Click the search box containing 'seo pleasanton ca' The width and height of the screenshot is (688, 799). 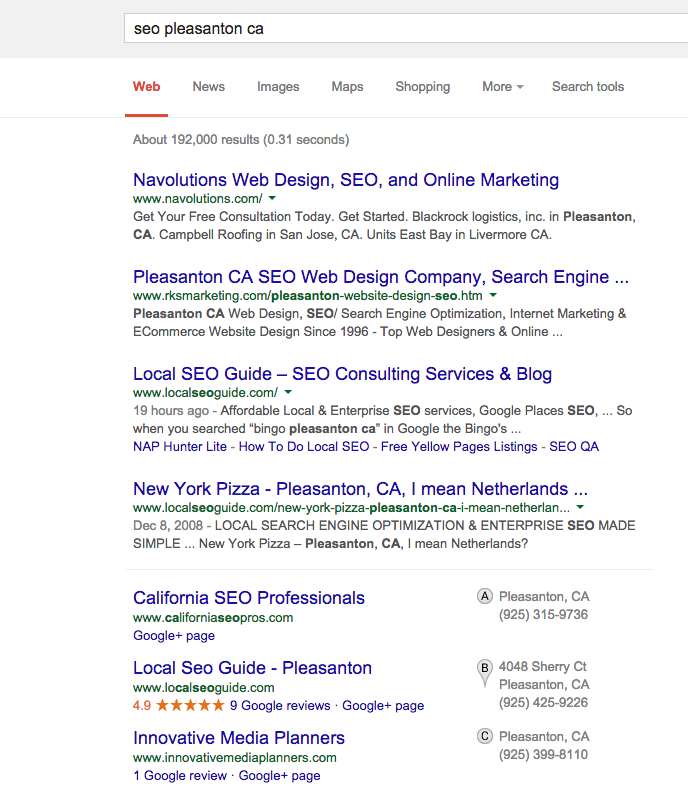pyautogui.click(x=406, y=29)
